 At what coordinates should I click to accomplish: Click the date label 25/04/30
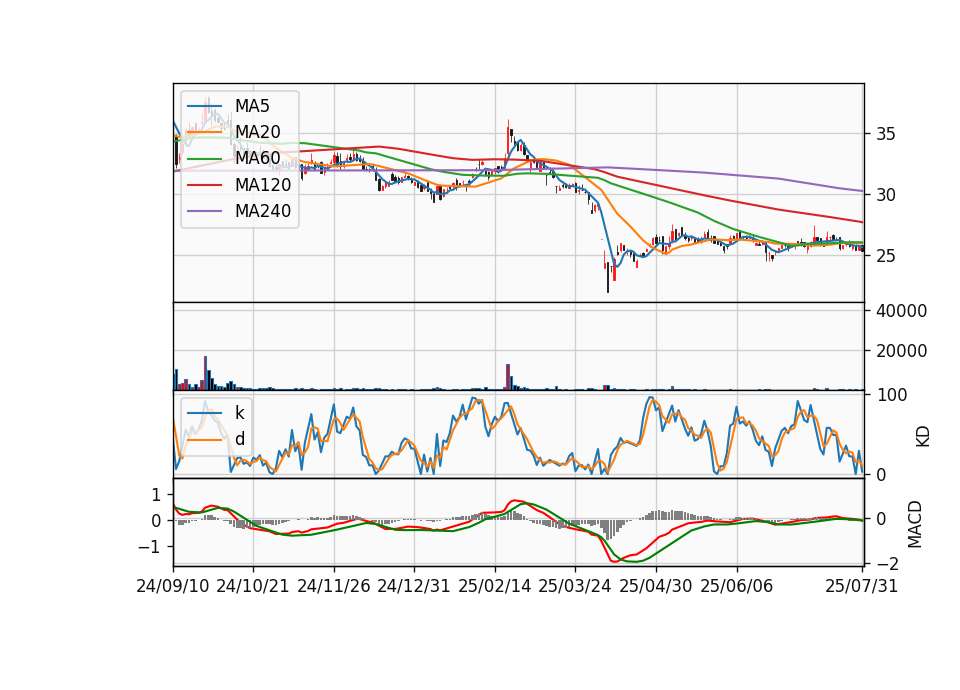click(656, 586)
